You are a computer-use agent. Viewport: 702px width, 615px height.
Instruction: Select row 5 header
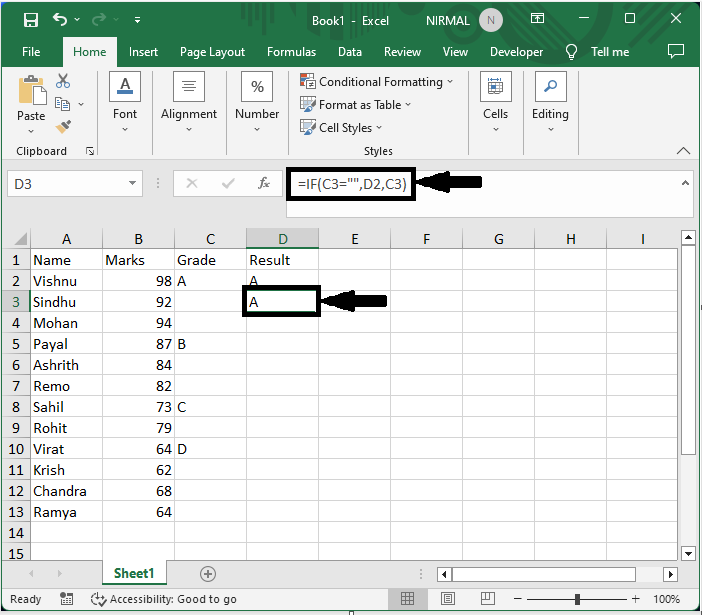click(16, 344)
